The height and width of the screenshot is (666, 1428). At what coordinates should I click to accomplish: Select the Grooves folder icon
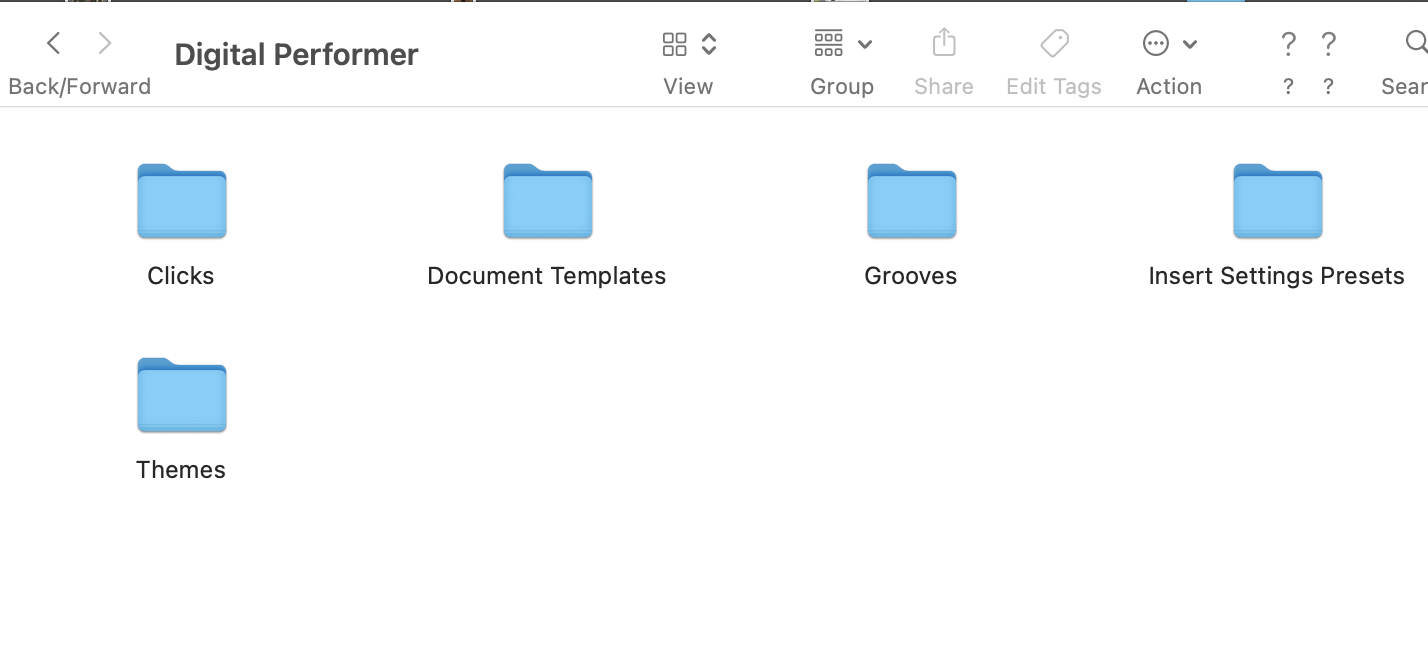912,201
